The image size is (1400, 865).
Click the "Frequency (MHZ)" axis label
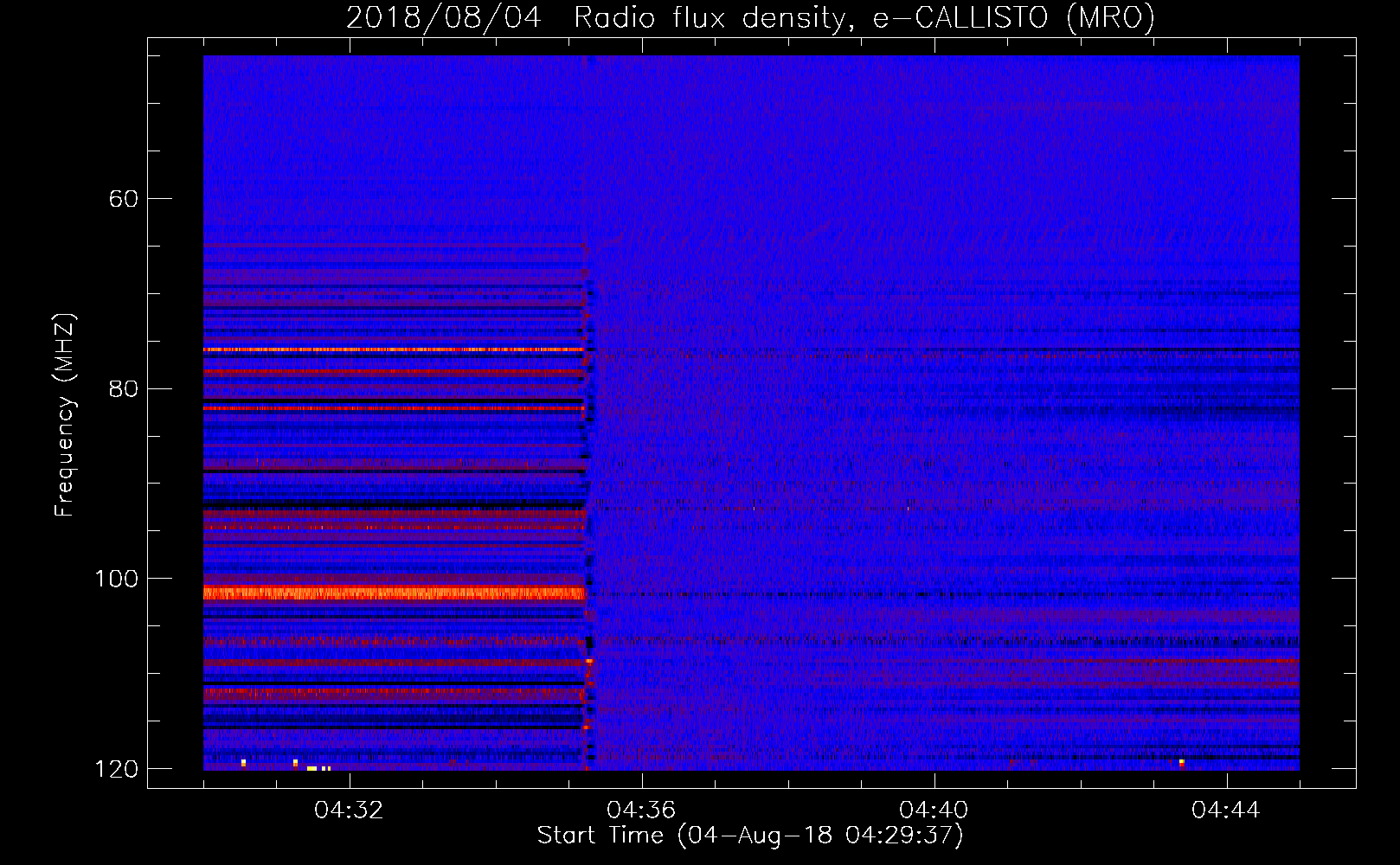coord(65,415)
